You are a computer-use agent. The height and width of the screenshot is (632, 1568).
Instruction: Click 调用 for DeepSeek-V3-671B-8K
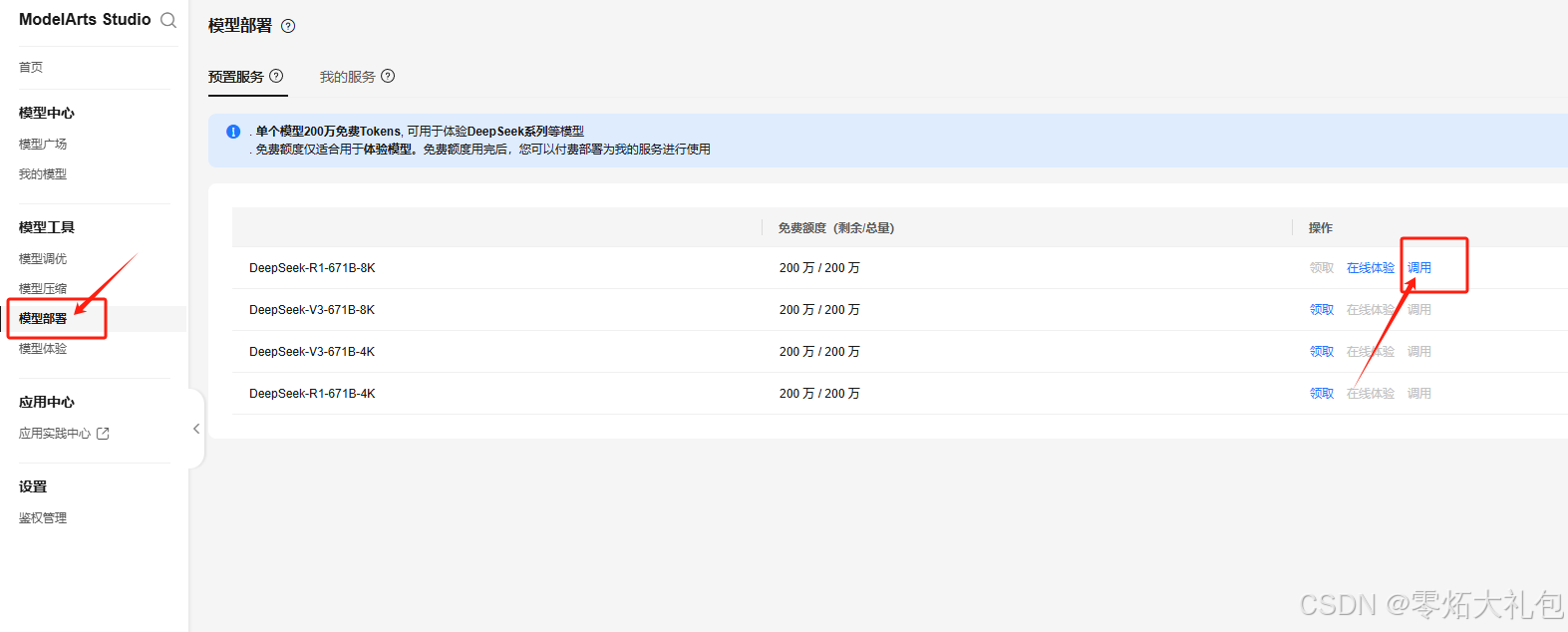[x=1419, y=310]
